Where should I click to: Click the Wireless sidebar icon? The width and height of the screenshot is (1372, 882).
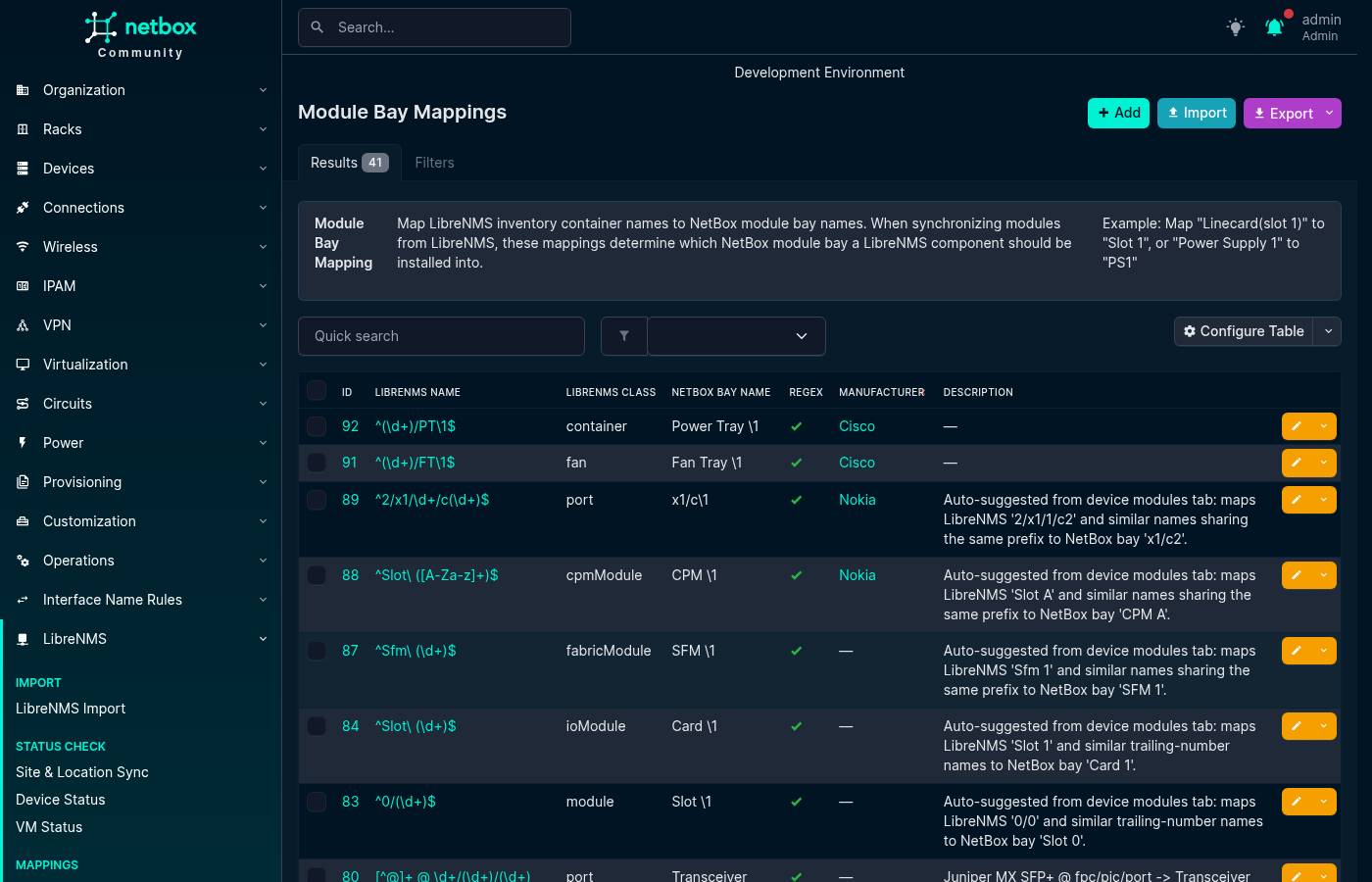(23, 247)
